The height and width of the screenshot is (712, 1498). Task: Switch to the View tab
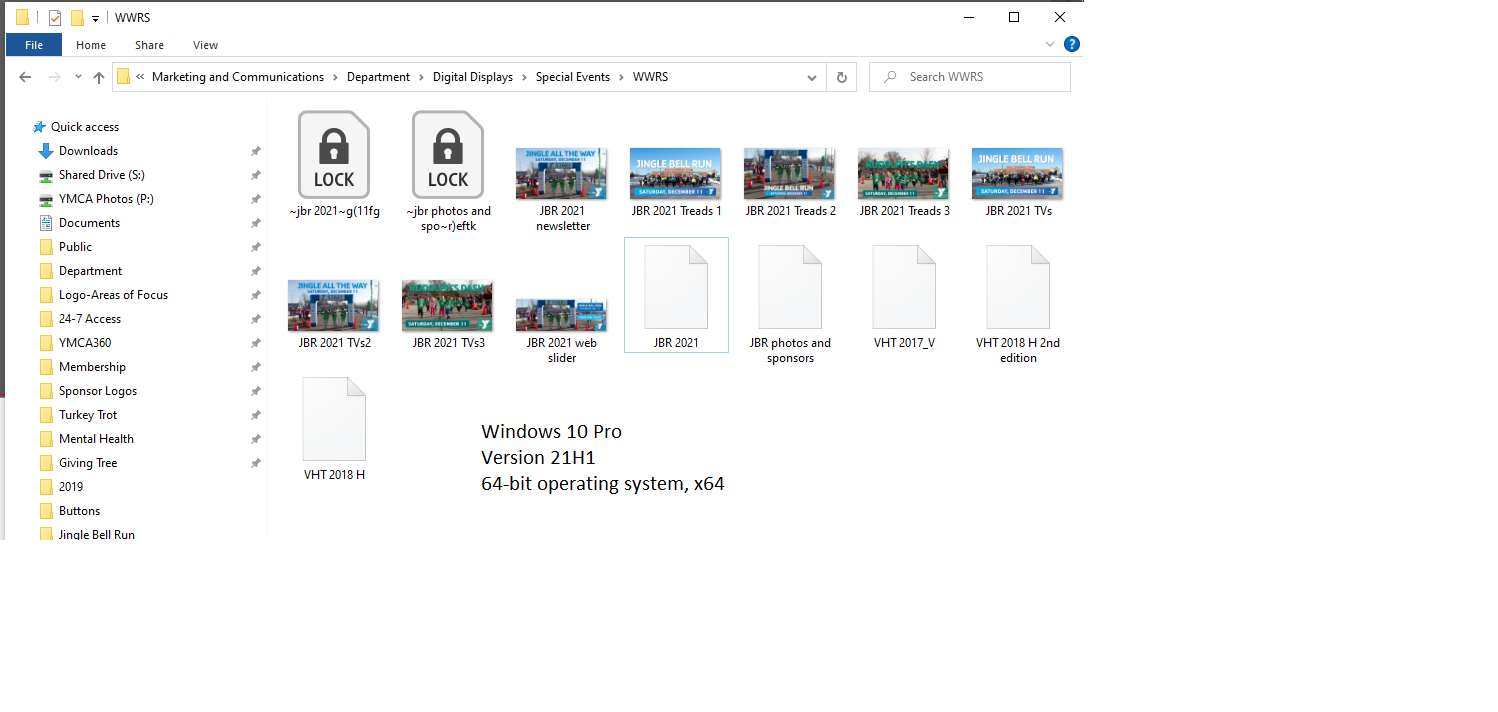click(205, 44)
